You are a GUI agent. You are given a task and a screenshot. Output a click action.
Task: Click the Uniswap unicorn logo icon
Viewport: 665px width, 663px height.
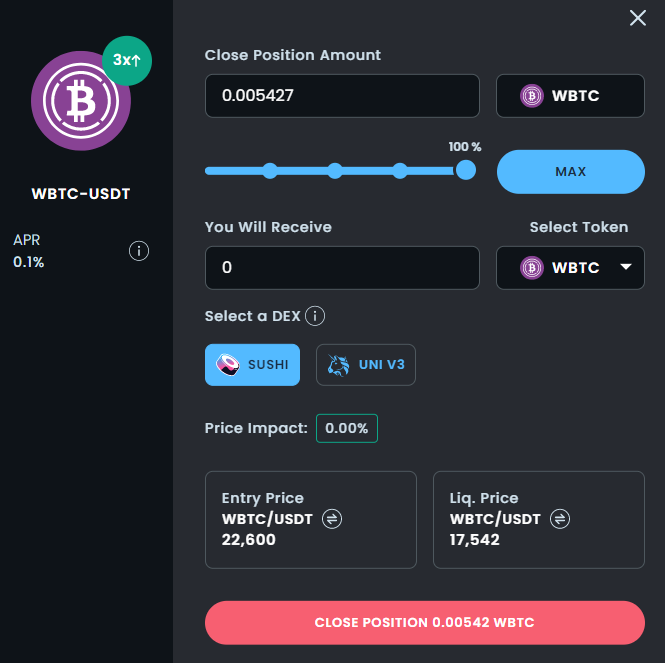[x=338, y=365]
